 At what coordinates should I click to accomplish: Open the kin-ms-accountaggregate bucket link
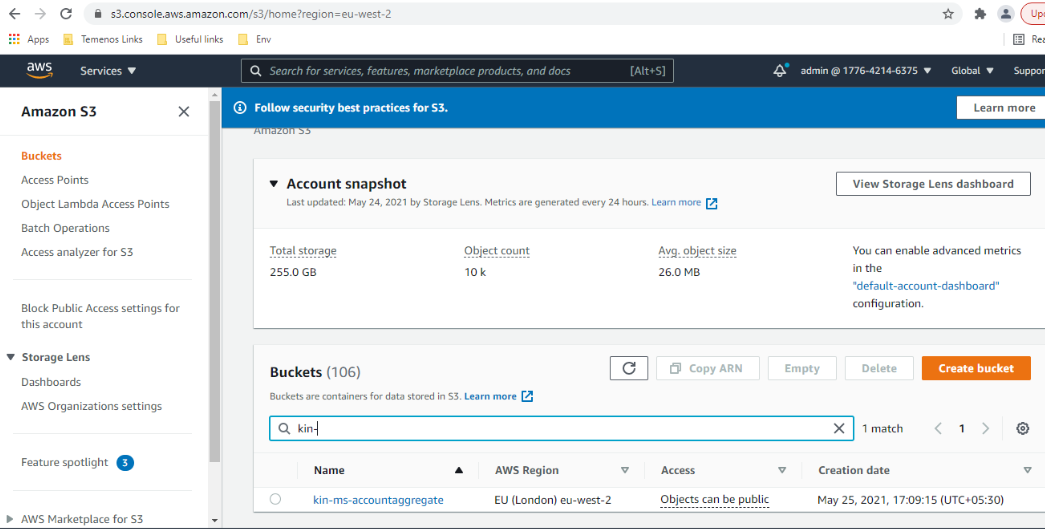click(378, 500)
